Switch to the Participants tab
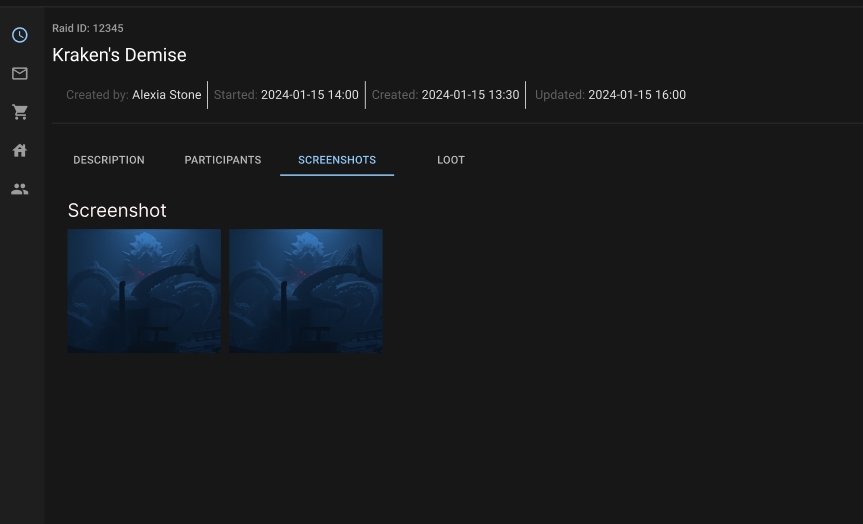 click(x=223, y=160)
